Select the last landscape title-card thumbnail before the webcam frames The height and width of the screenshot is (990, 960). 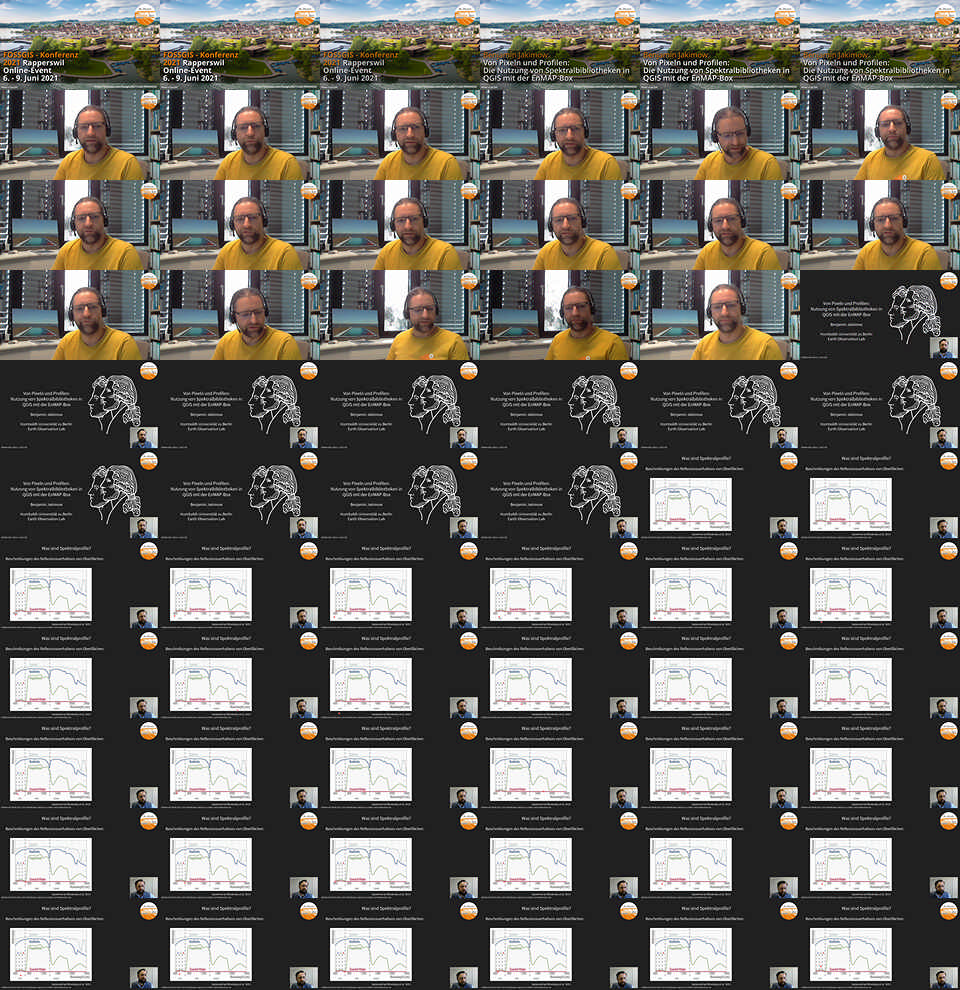tap(880, 45)
